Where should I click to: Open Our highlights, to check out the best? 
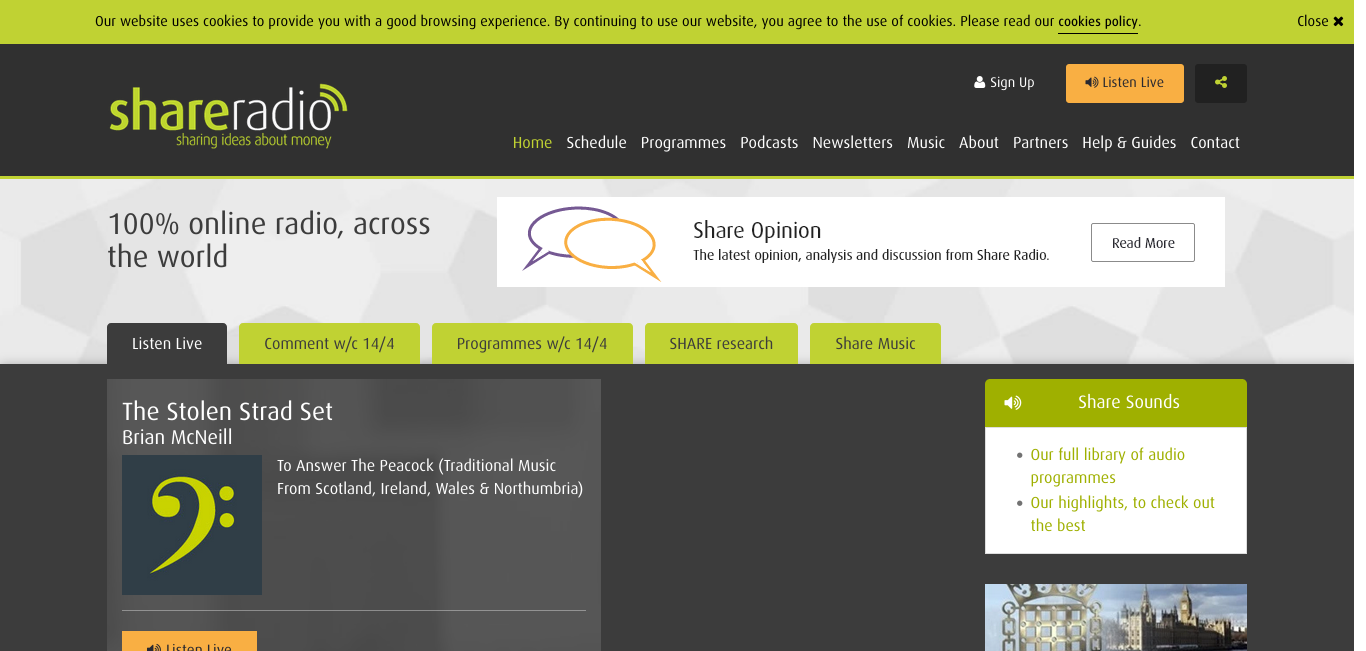pyautogui.click(x=1122, y=514)
